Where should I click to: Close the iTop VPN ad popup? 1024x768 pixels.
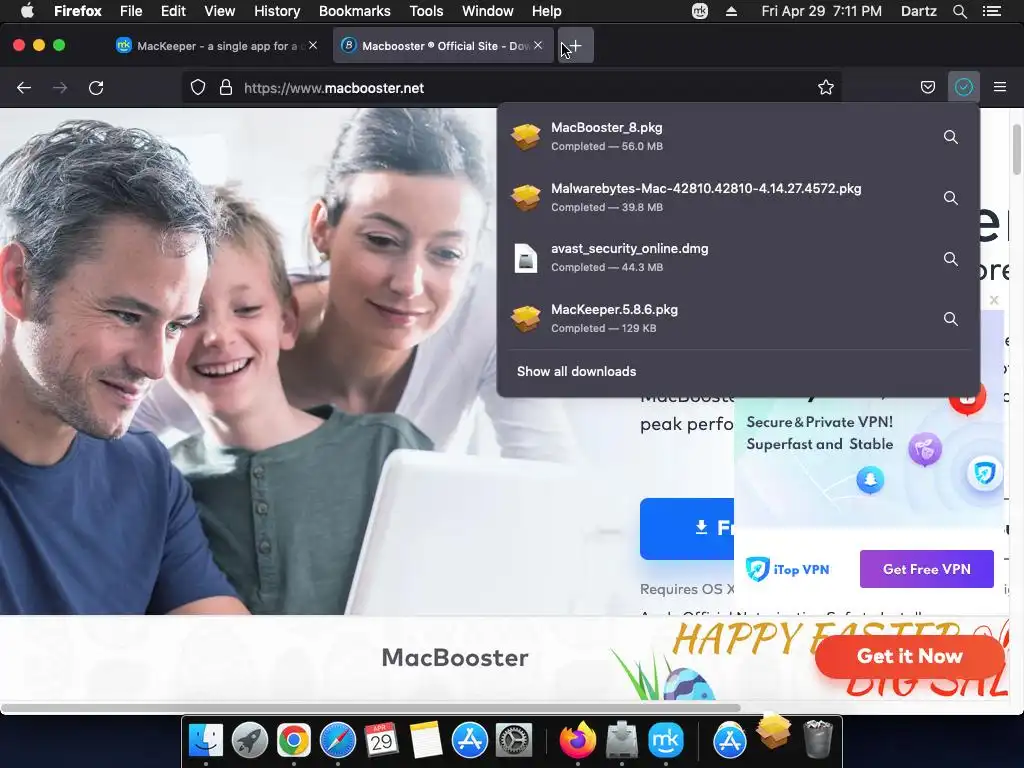[994, 300]
